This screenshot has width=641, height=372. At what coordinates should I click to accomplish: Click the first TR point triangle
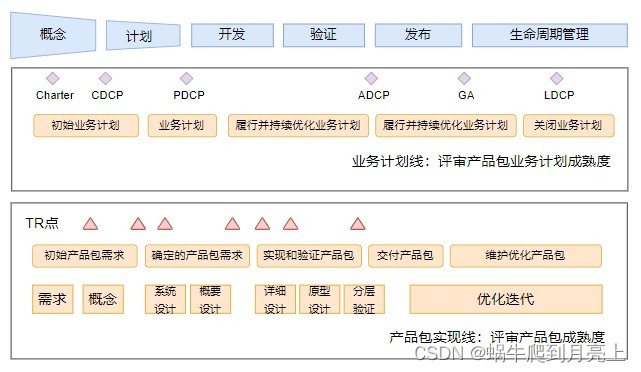(x=90, y=224)
